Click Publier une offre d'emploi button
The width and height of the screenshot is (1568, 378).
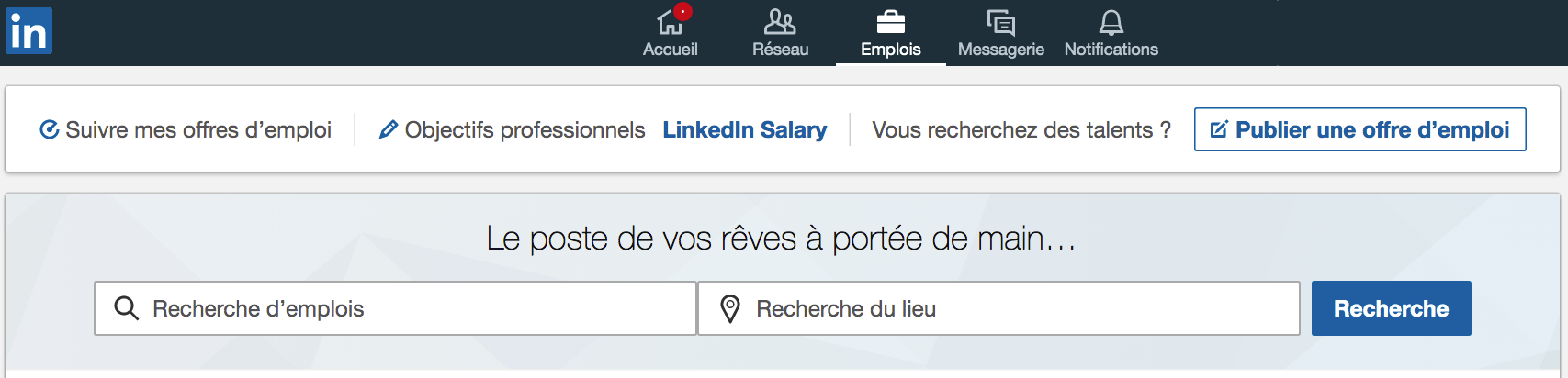click(1359, 129)
